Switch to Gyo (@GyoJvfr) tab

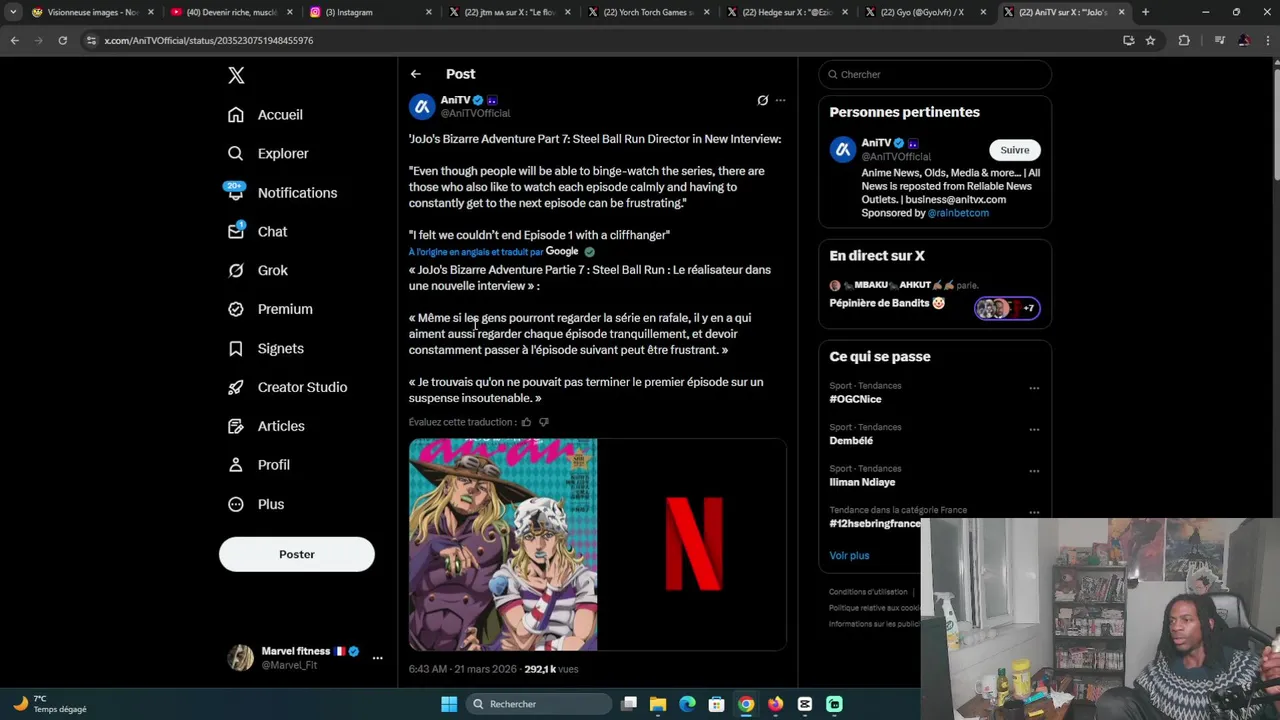925,12
